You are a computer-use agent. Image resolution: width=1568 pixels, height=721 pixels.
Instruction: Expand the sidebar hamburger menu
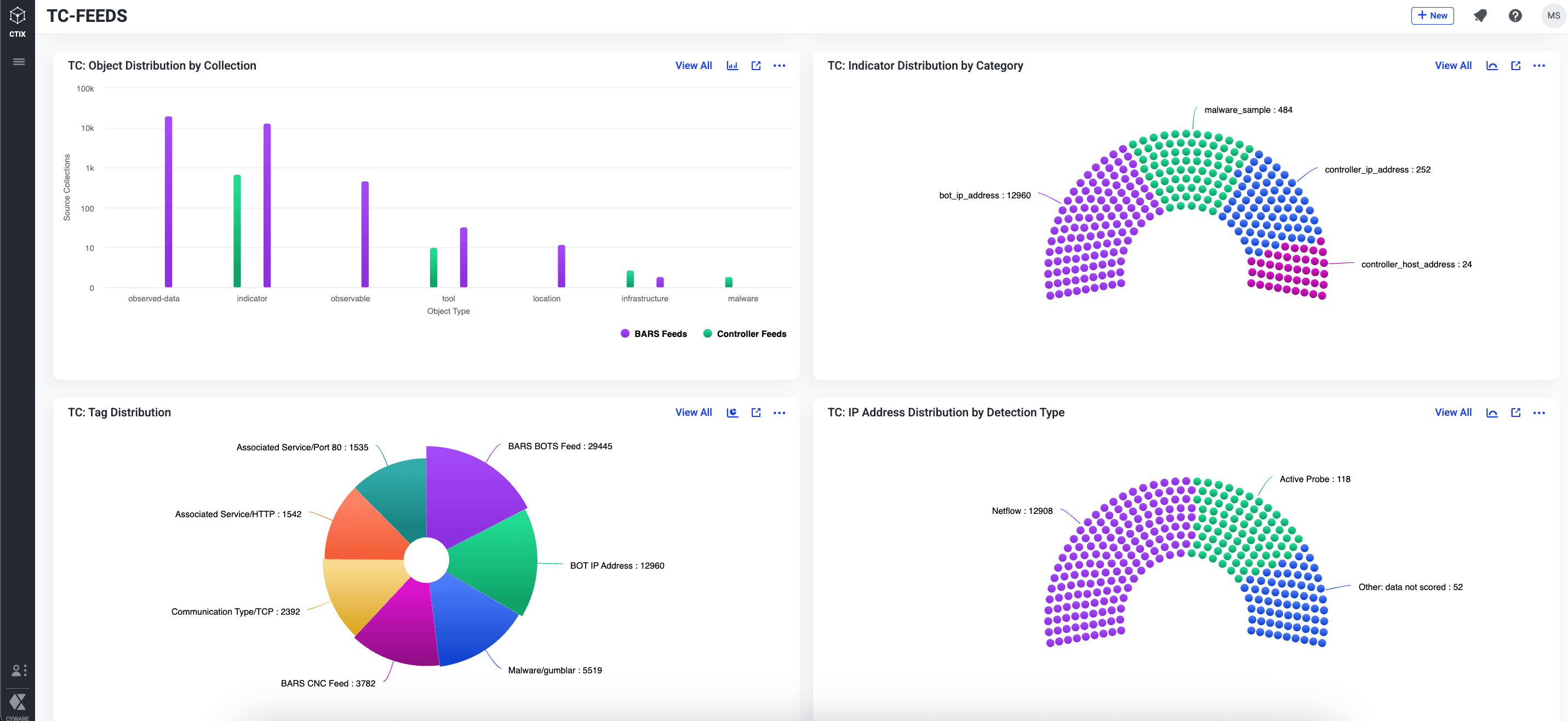point(18,61)
